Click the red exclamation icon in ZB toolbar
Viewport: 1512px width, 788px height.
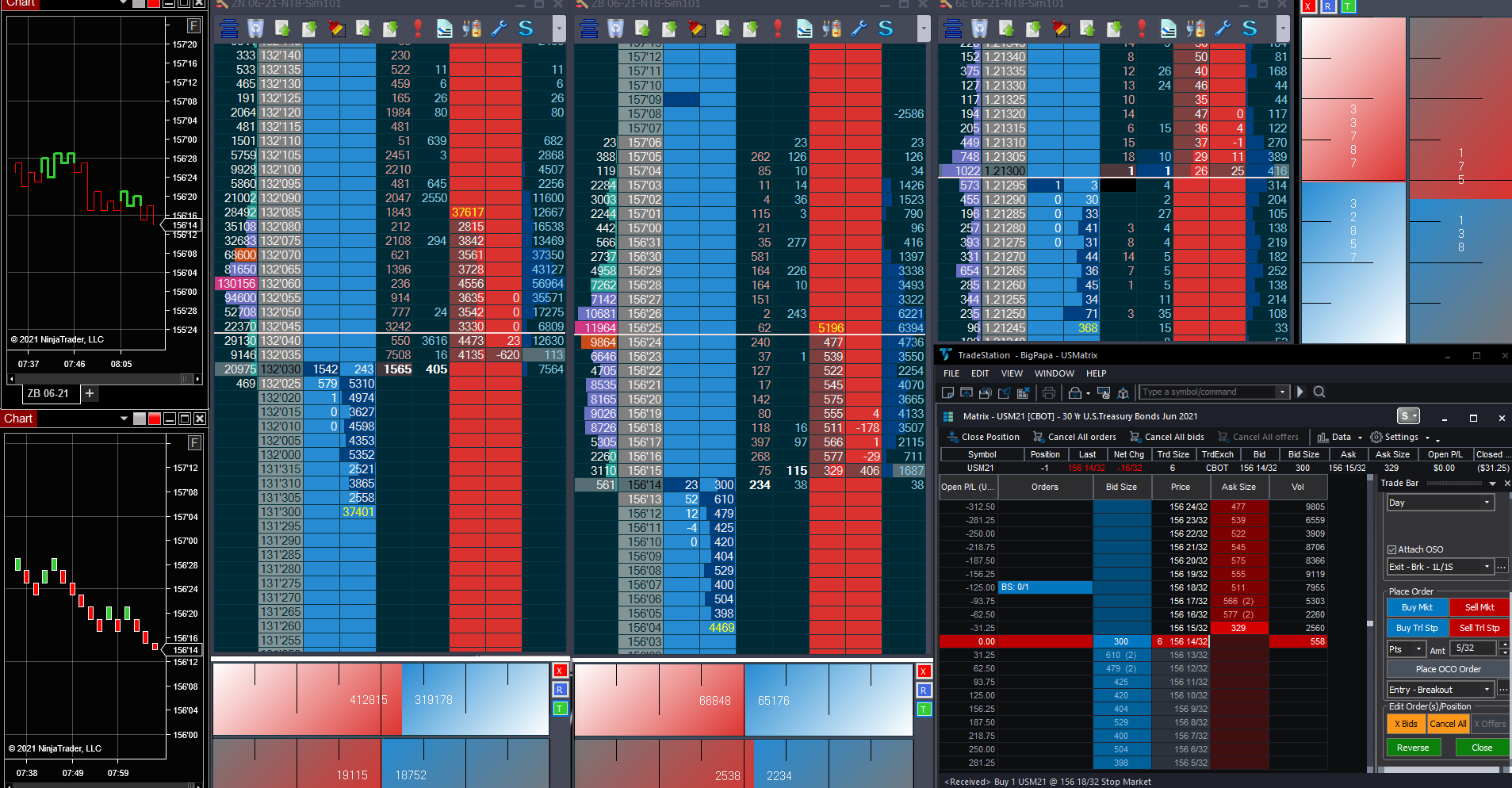pos(778,29)
